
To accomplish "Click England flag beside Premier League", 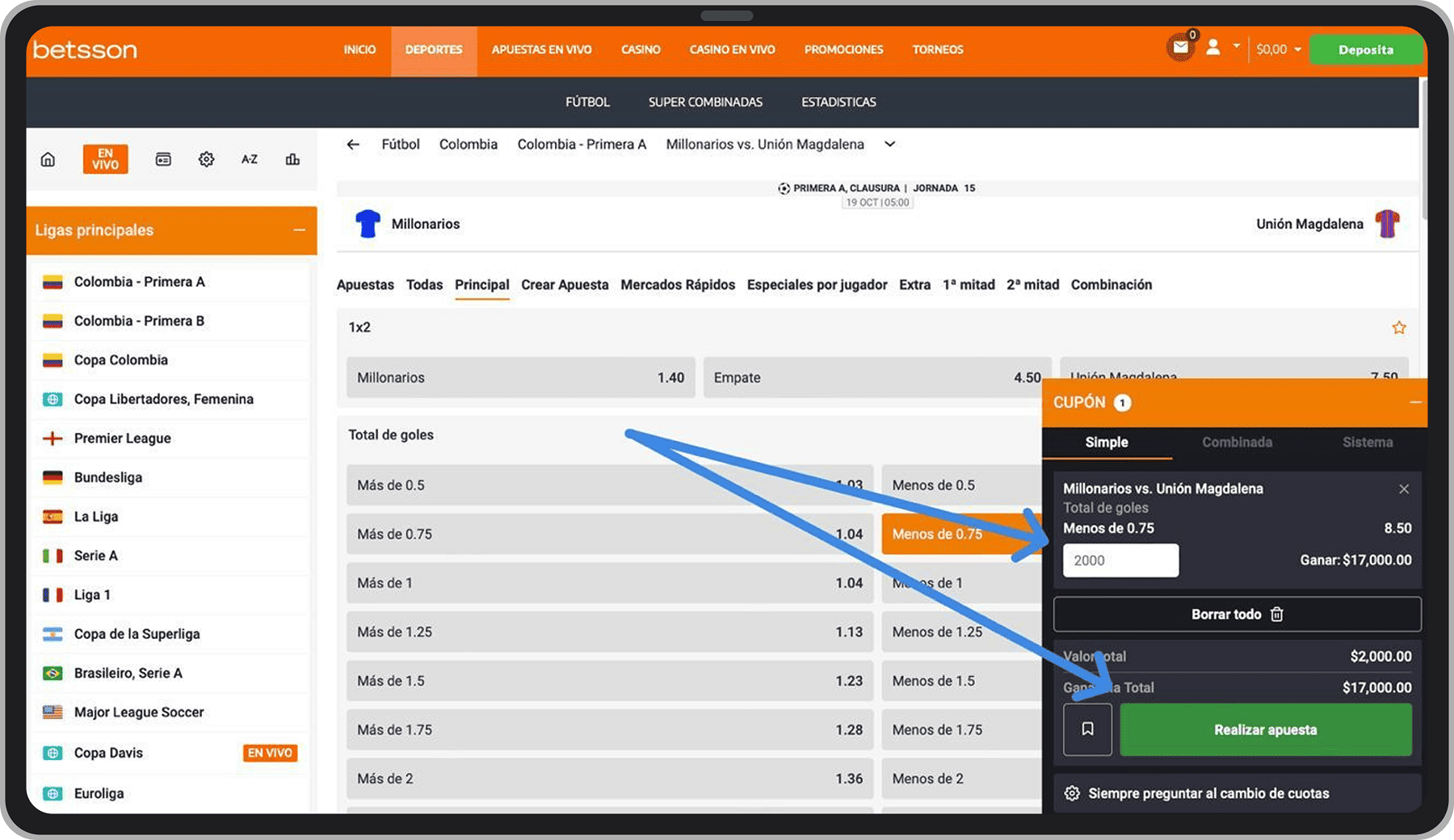I will coord(53,439).
